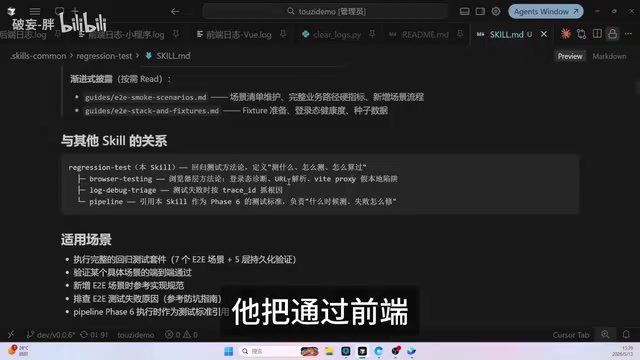Switch to Preview mode
Screen dimensions: 640x360
coord(570,56)
